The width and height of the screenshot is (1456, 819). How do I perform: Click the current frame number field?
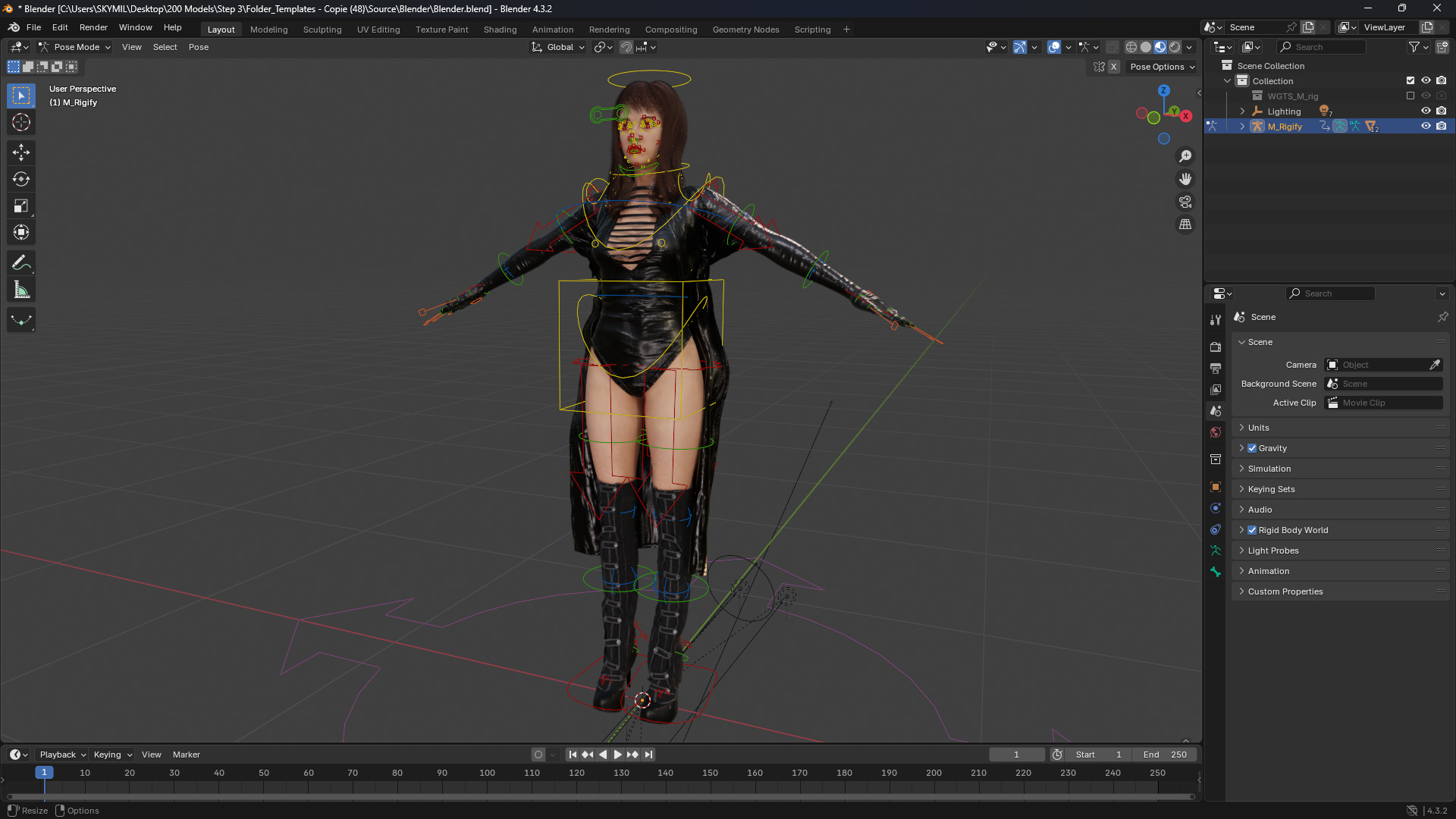[1017, 755]
